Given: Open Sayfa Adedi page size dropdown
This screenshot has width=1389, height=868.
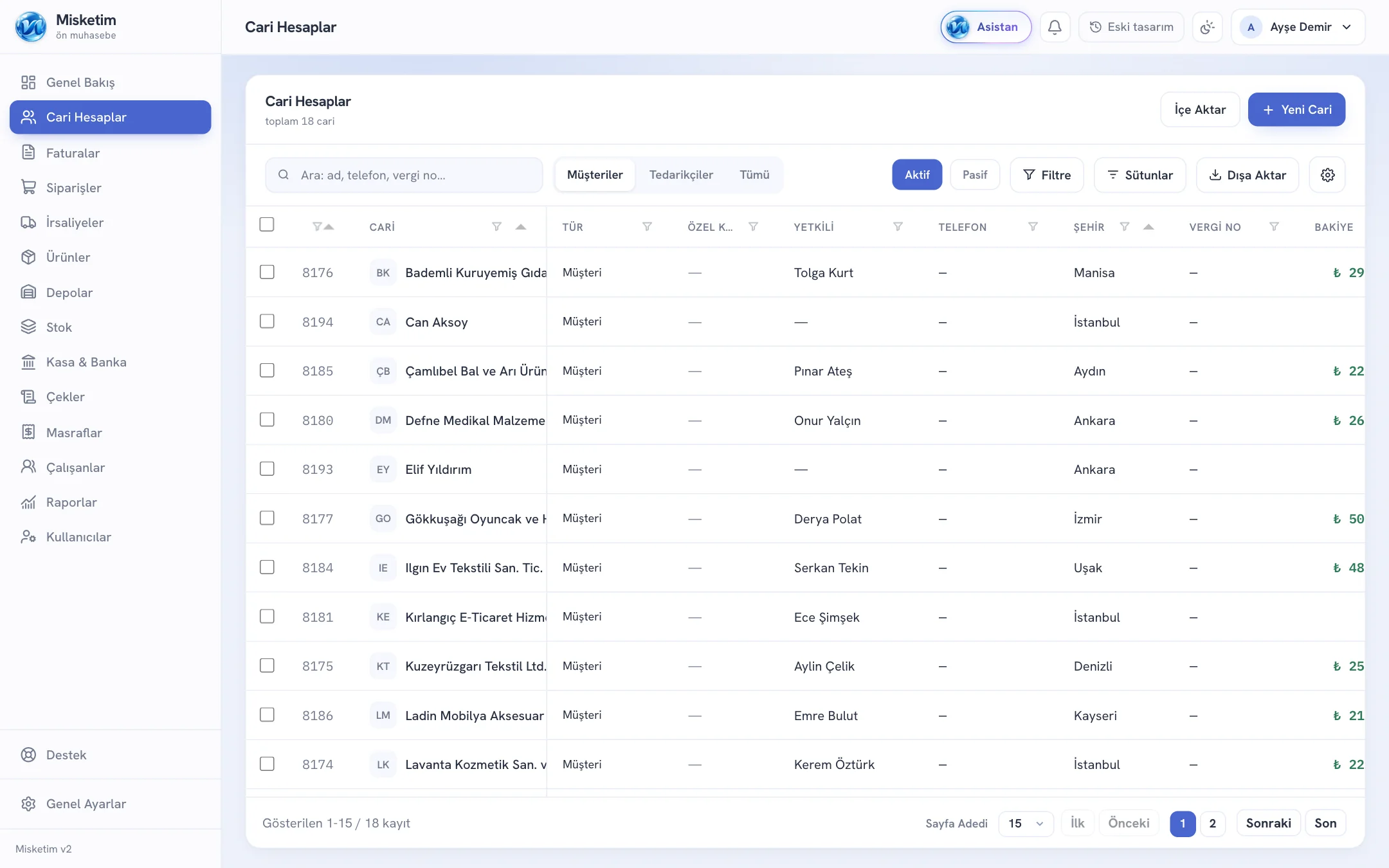Looking at the screenshot, I should tap(1026, 824).
